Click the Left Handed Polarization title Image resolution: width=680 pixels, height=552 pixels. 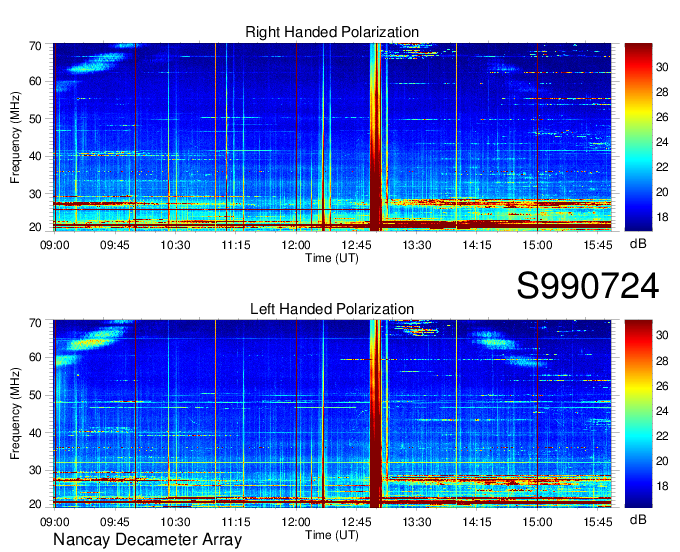click(332, 309)
